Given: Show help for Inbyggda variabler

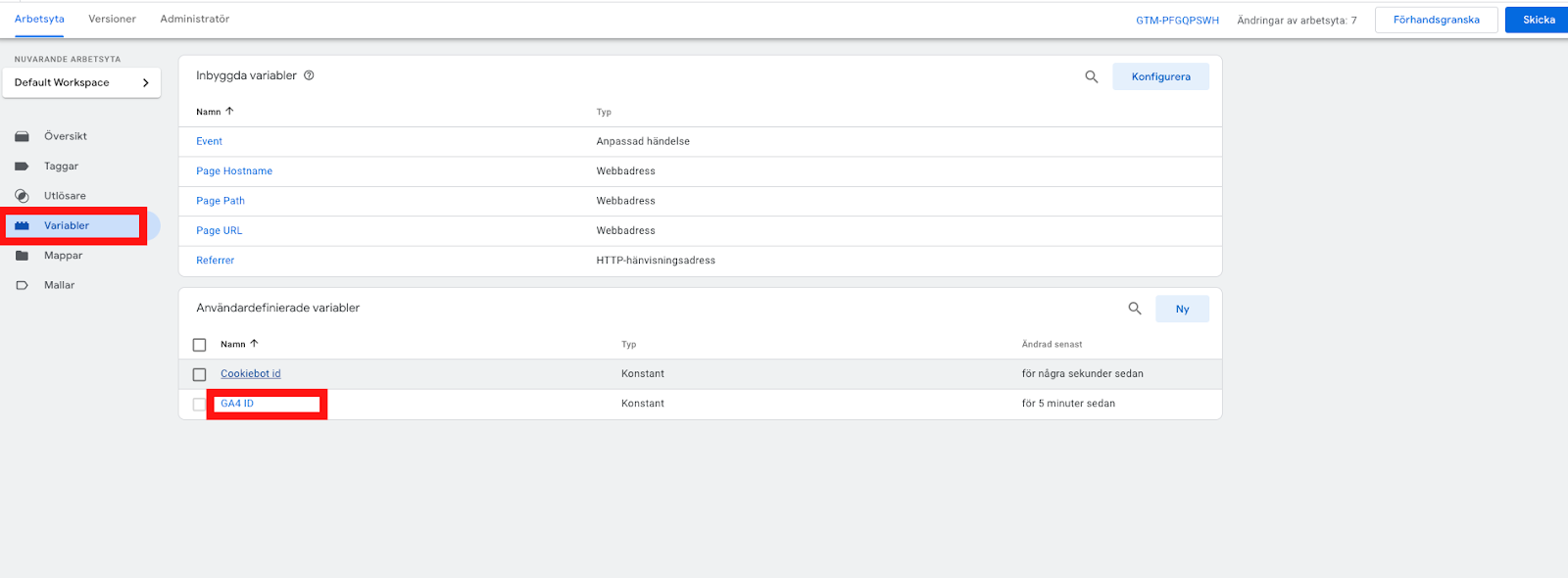Looking at the screenshot, I should coord(309,75).
